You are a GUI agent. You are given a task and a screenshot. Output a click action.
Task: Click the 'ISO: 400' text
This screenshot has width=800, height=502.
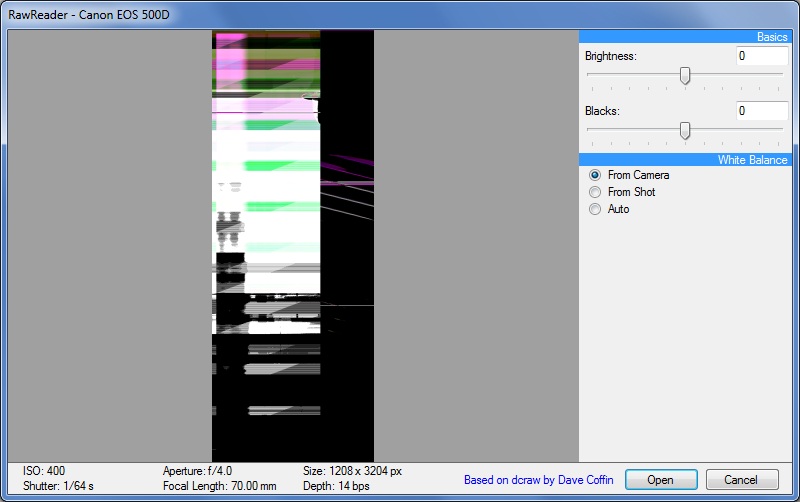click(44, 471)
